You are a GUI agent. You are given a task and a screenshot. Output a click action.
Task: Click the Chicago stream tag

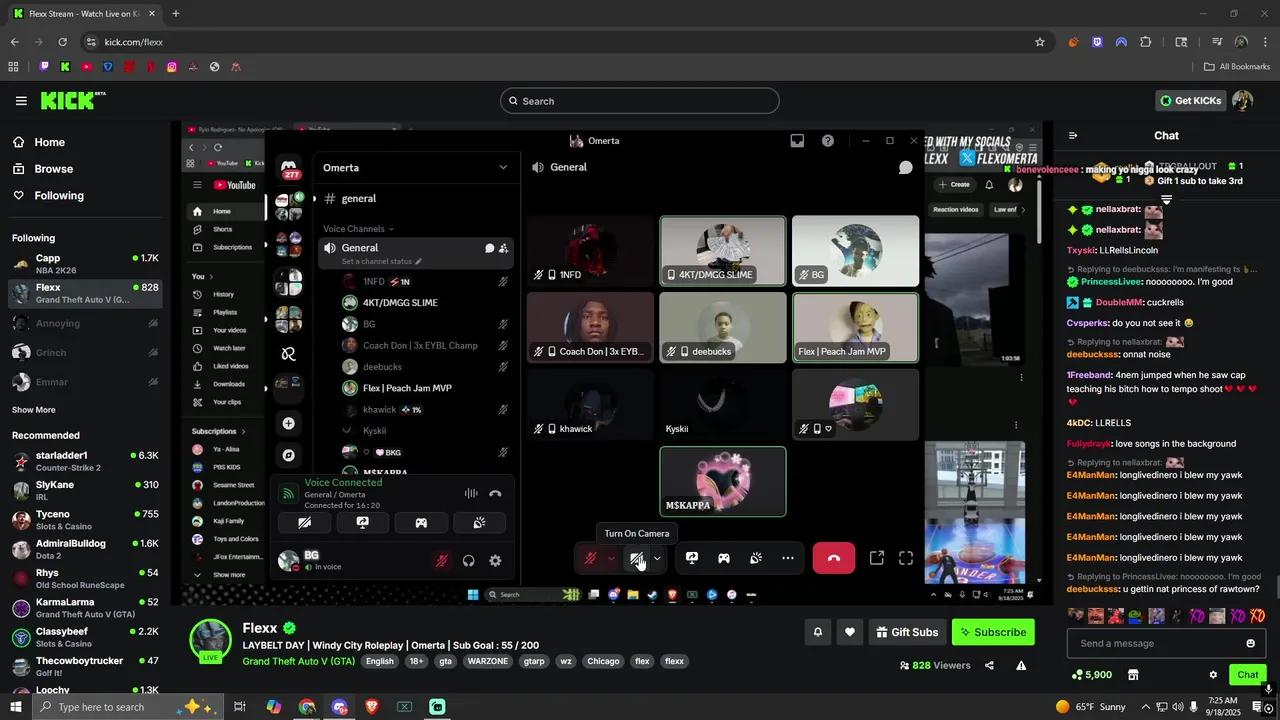tap(603, 661)
